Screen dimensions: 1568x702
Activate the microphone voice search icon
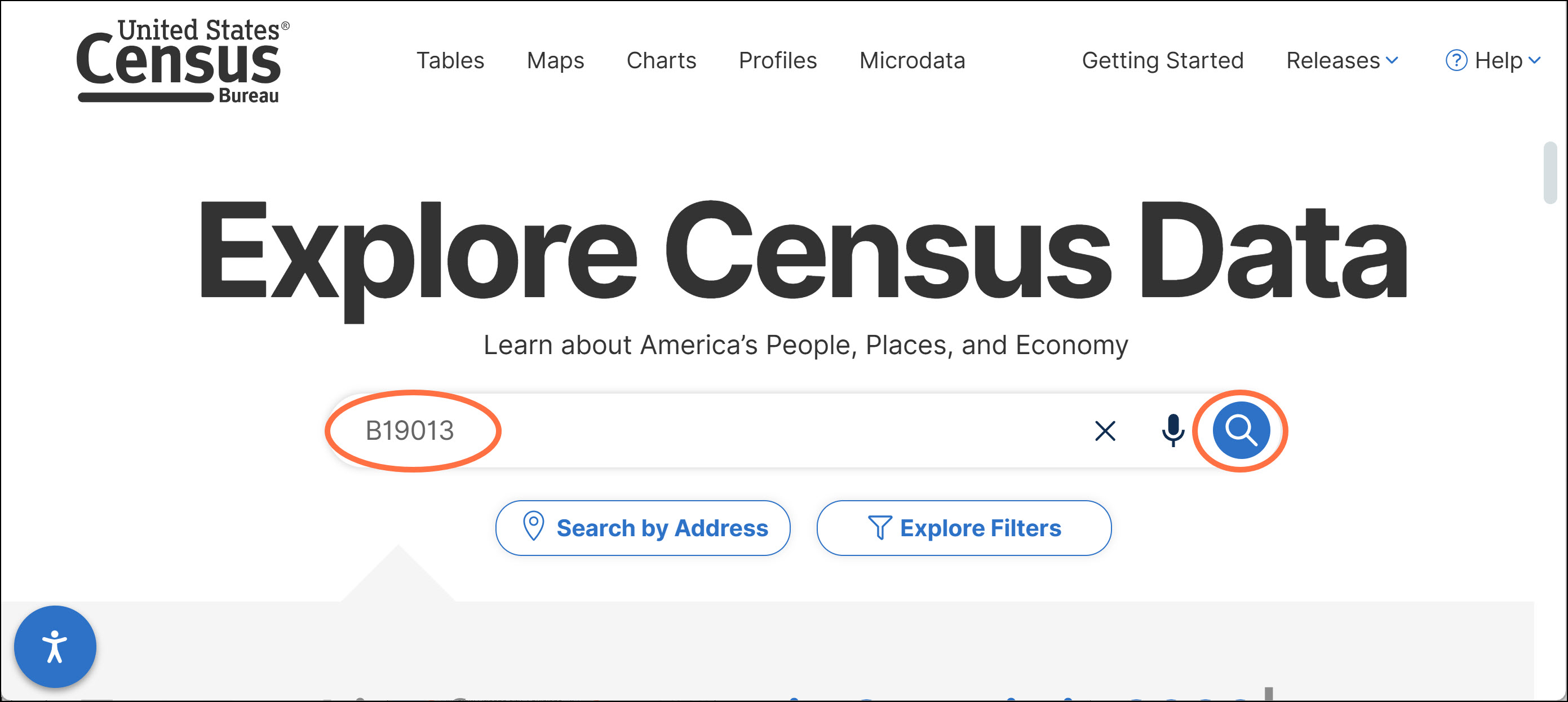point(1172,430)
